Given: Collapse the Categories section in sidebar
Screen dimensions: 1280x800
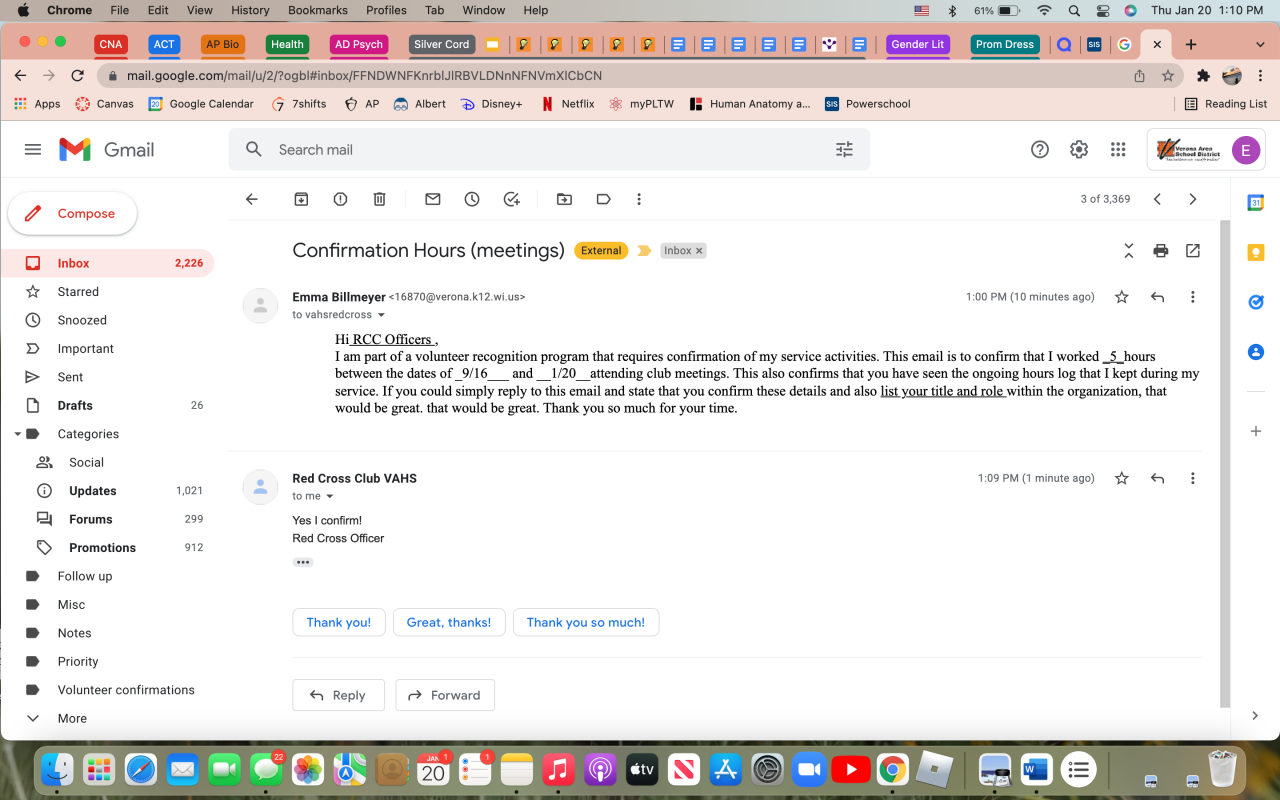Looking at the screenshot, I should 17,434.
